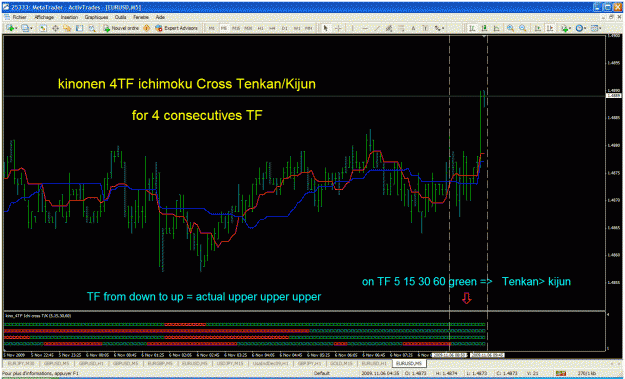Click the kino_4TF Ichi cross indicator label
Viewport: 625px width, 379px height.
pyautogui.click(x=38, y=316)
